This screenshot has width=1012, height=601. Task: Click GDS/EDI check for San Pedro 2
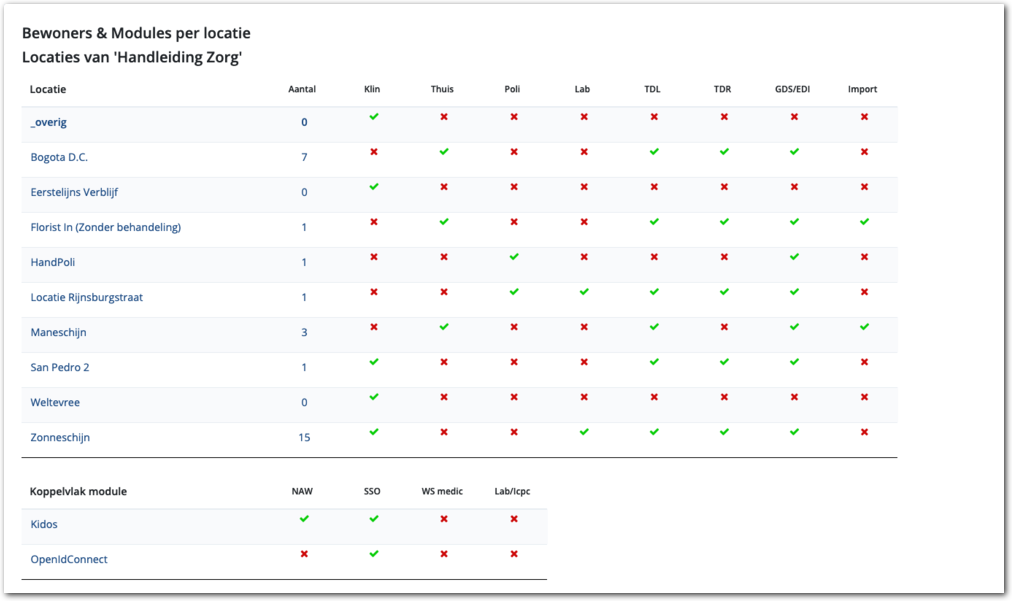[794, 362]
